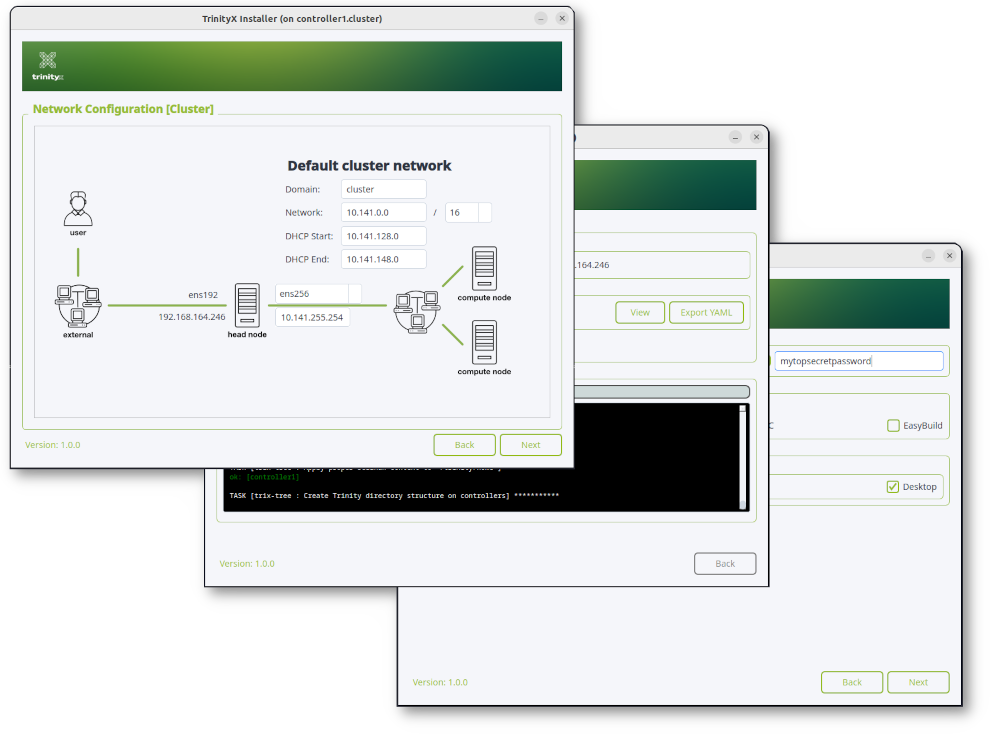
Task: Select the lower compute node icon
Action: pyautogui.click(x=484, y=342)
